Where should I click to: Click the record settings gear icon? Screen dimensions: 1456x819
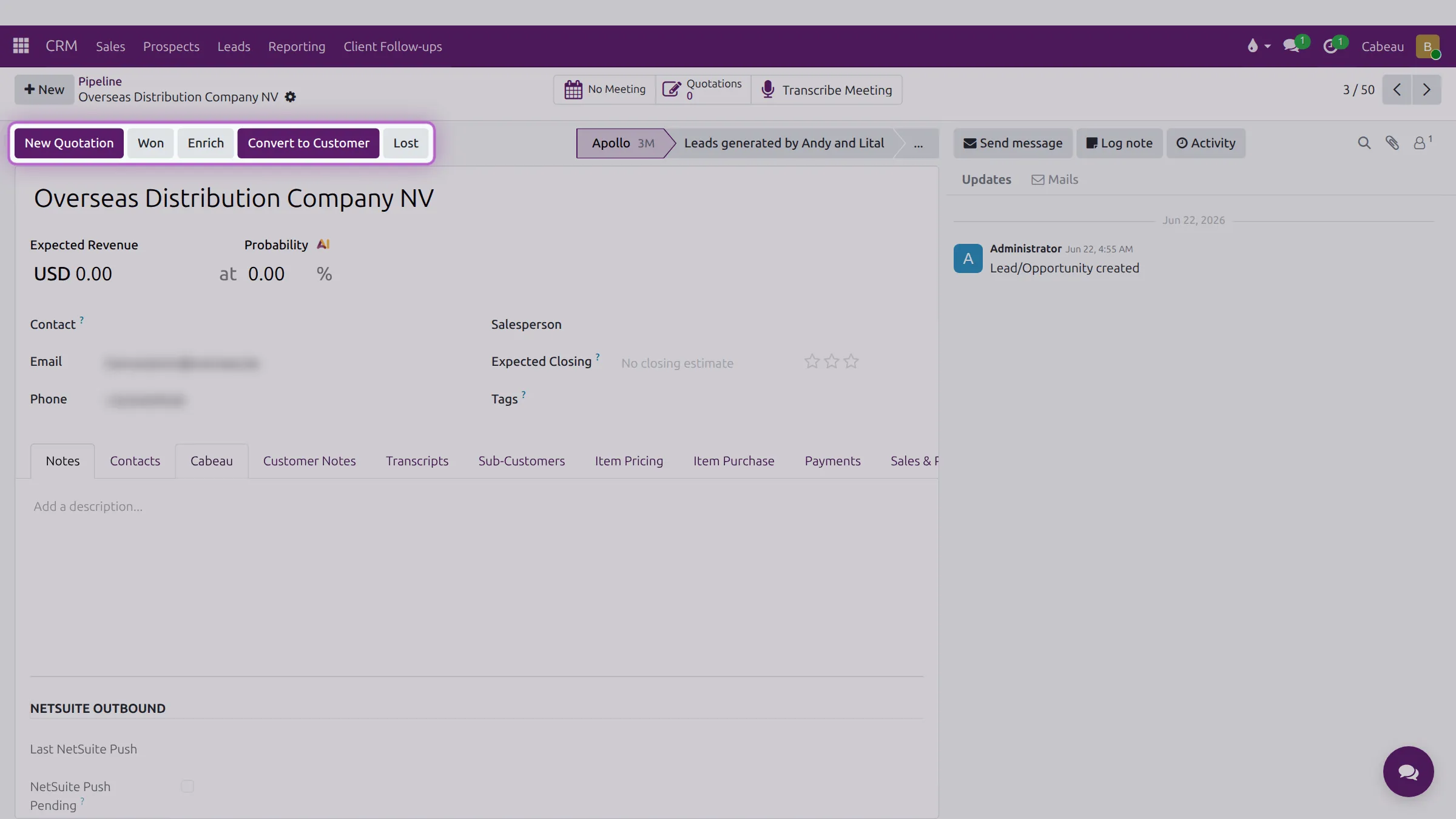[291, 97]
